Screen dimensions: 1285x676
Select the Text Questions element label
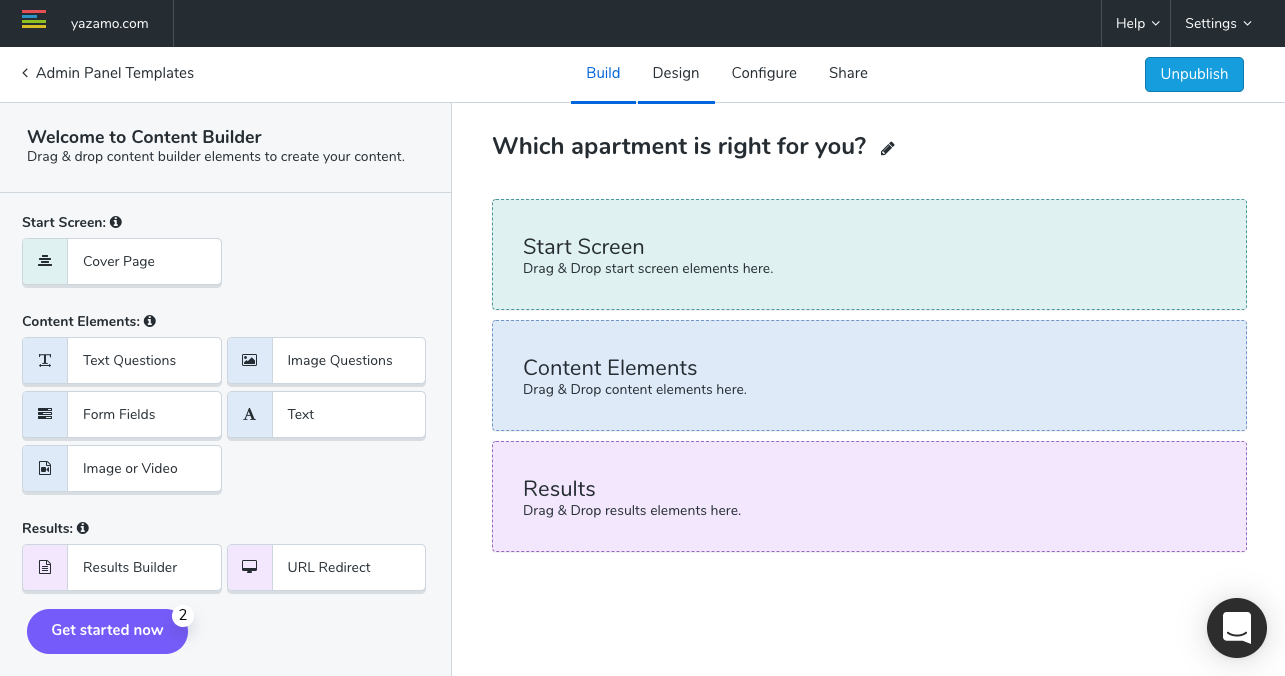coord(129,360)
